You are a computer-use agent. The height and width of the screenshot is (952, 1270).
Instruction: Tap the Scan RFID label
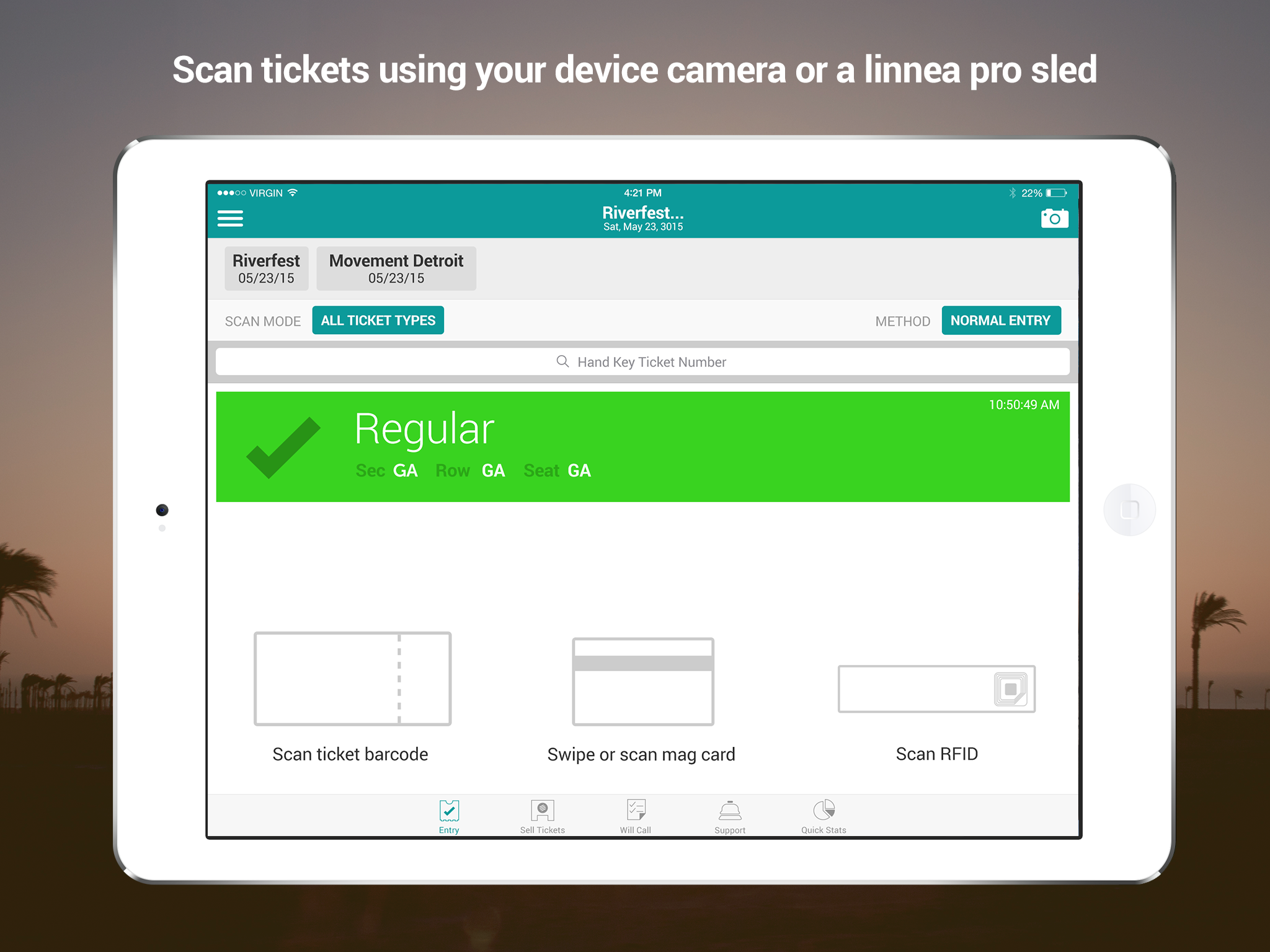point(937,754)
